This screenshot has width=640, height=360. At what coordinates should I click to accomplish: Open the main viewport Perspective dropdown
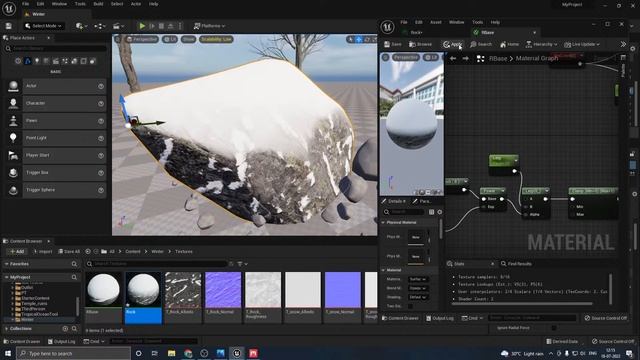click(x=142, y=39)
